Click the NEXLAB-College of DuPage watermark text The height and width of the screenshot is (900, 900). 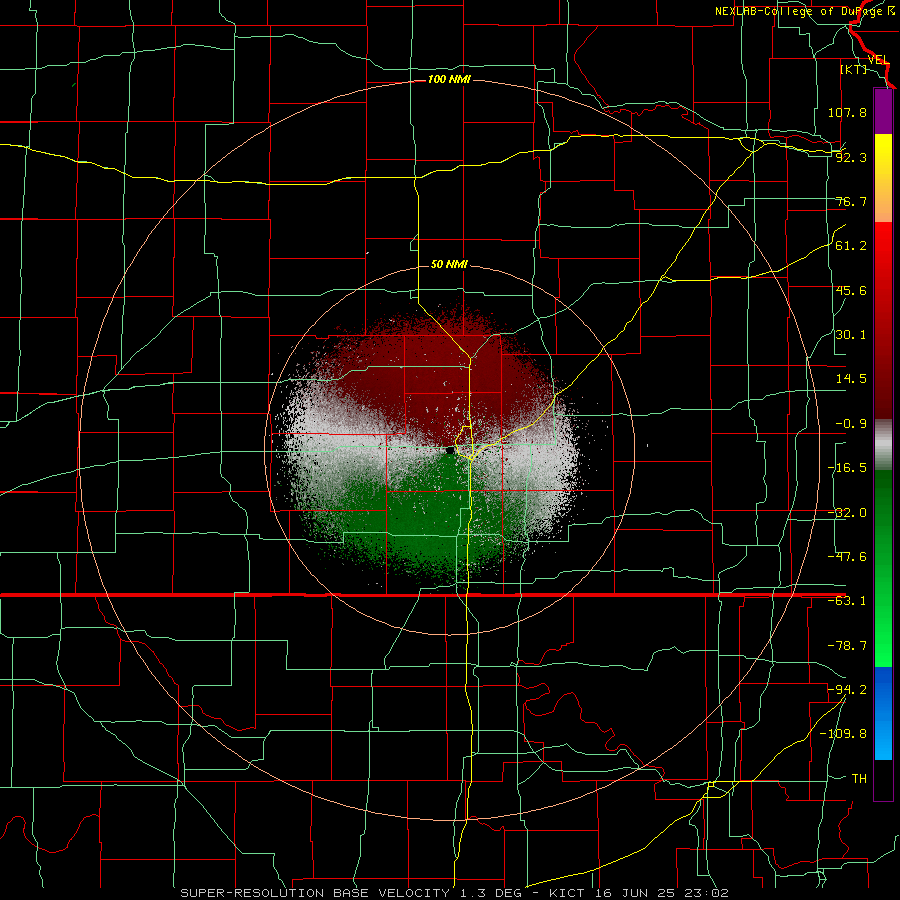(x=805, y=11)
